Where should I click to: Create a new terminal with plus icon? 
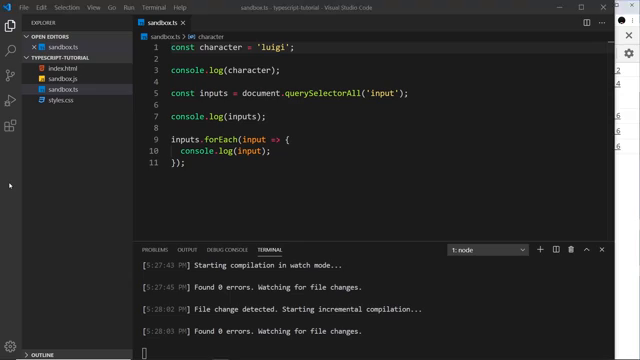tap(540, 249)
